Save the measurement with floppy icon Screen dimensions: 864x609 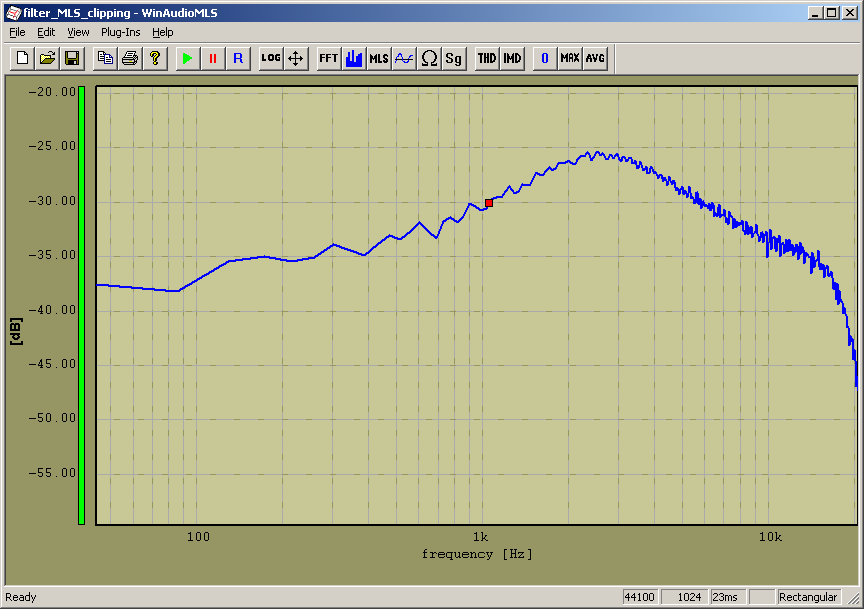(72, 58)
